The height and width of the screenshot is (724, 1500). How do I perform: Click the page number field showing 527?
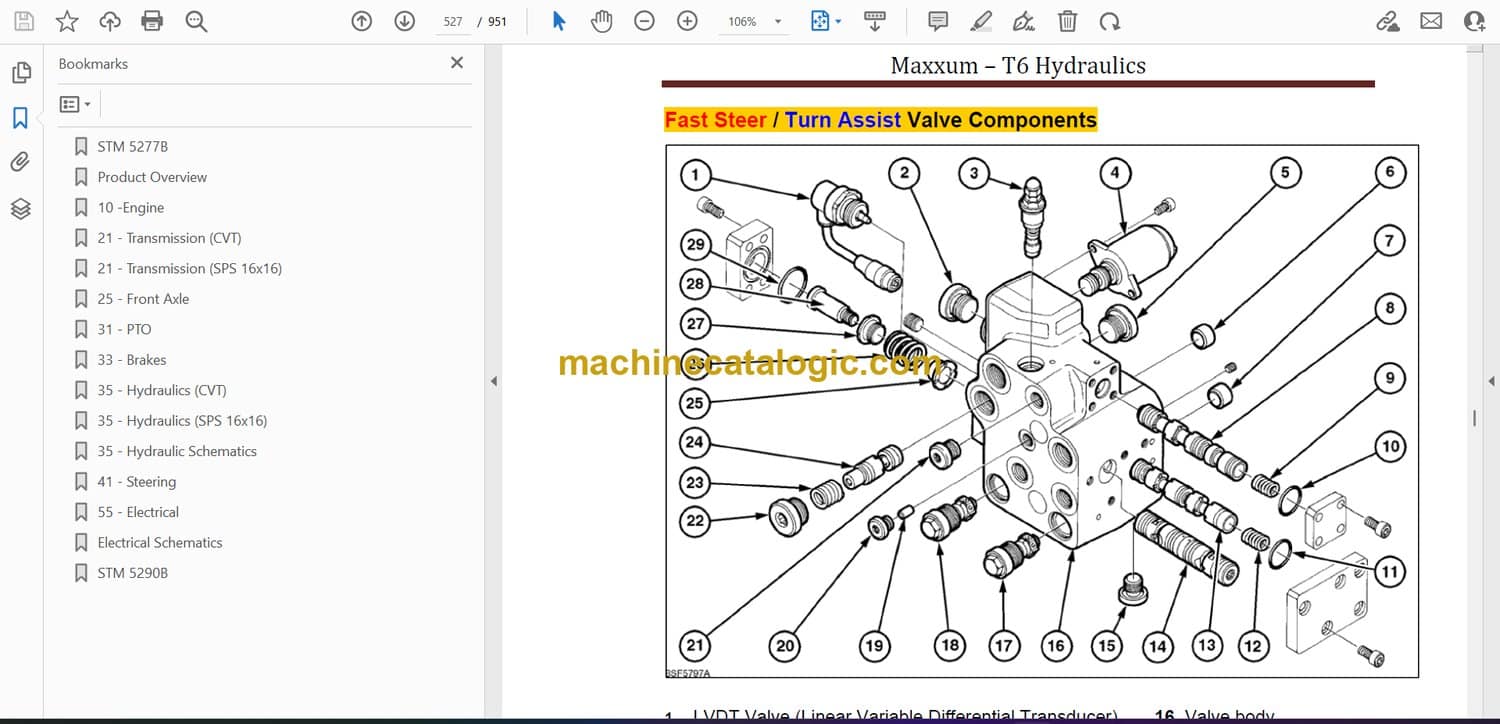(453, 21)
